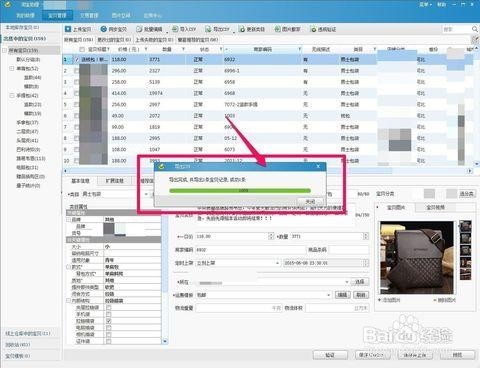Click the filter funnel in quantity column header
The image size is (480, 368).
point(183,49)
